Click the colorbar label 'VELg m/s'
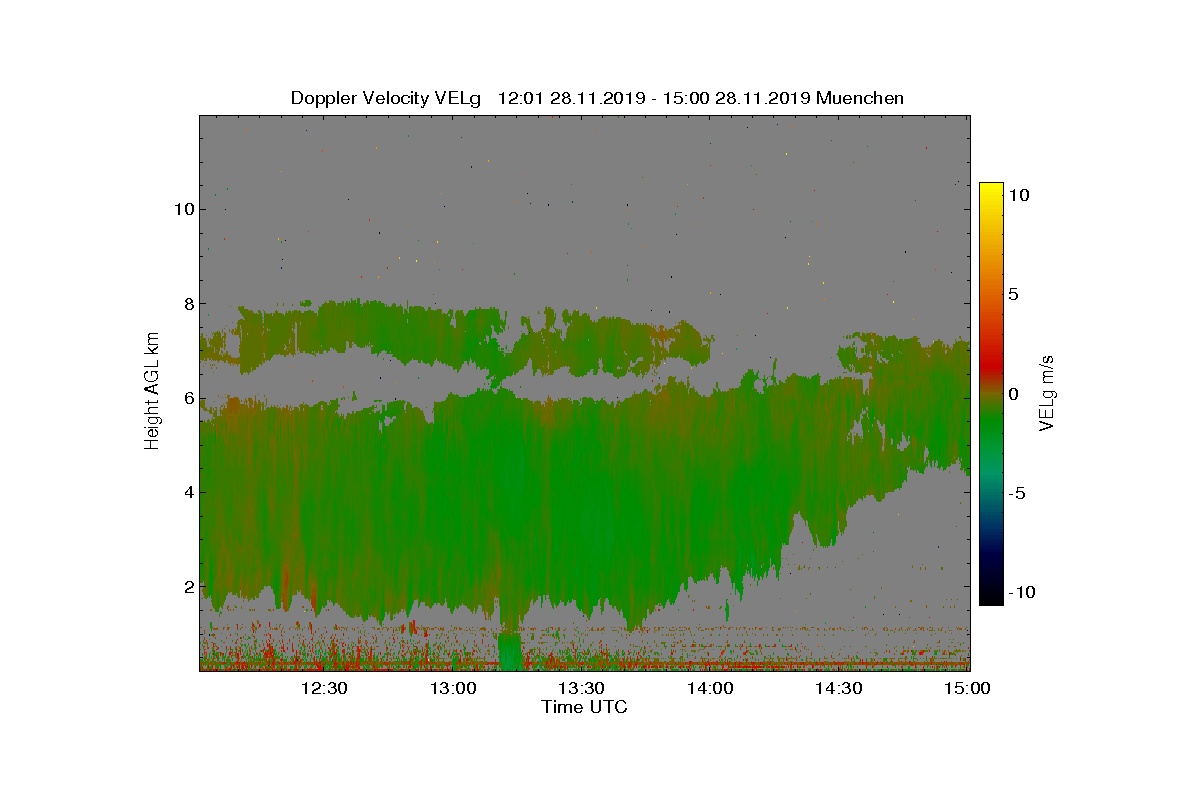This screenshot has height=800, width=1200. point(1046,392)
